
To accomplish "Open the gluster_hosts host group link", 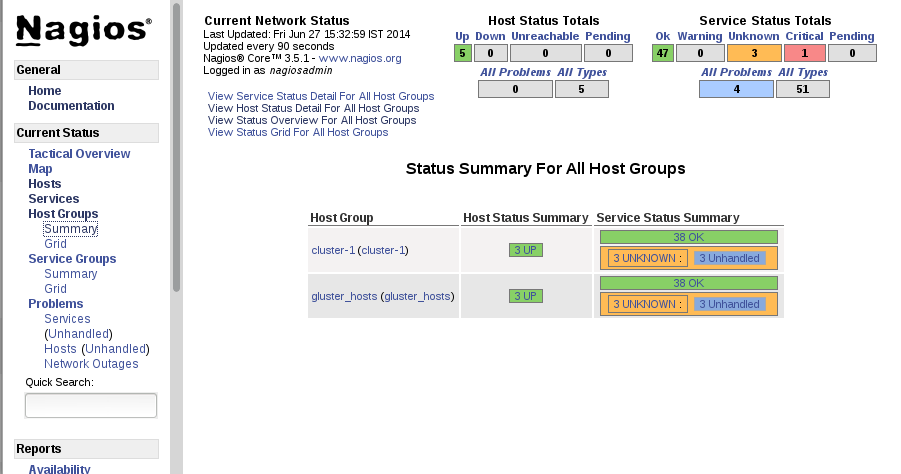I will click(x=343, y=296).
